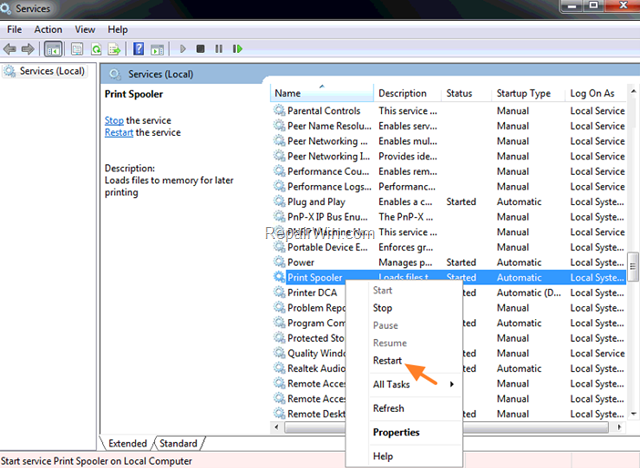Open the Help menu in the menu bar
Viewport: 640px width, 468px height.
(118, 30)
